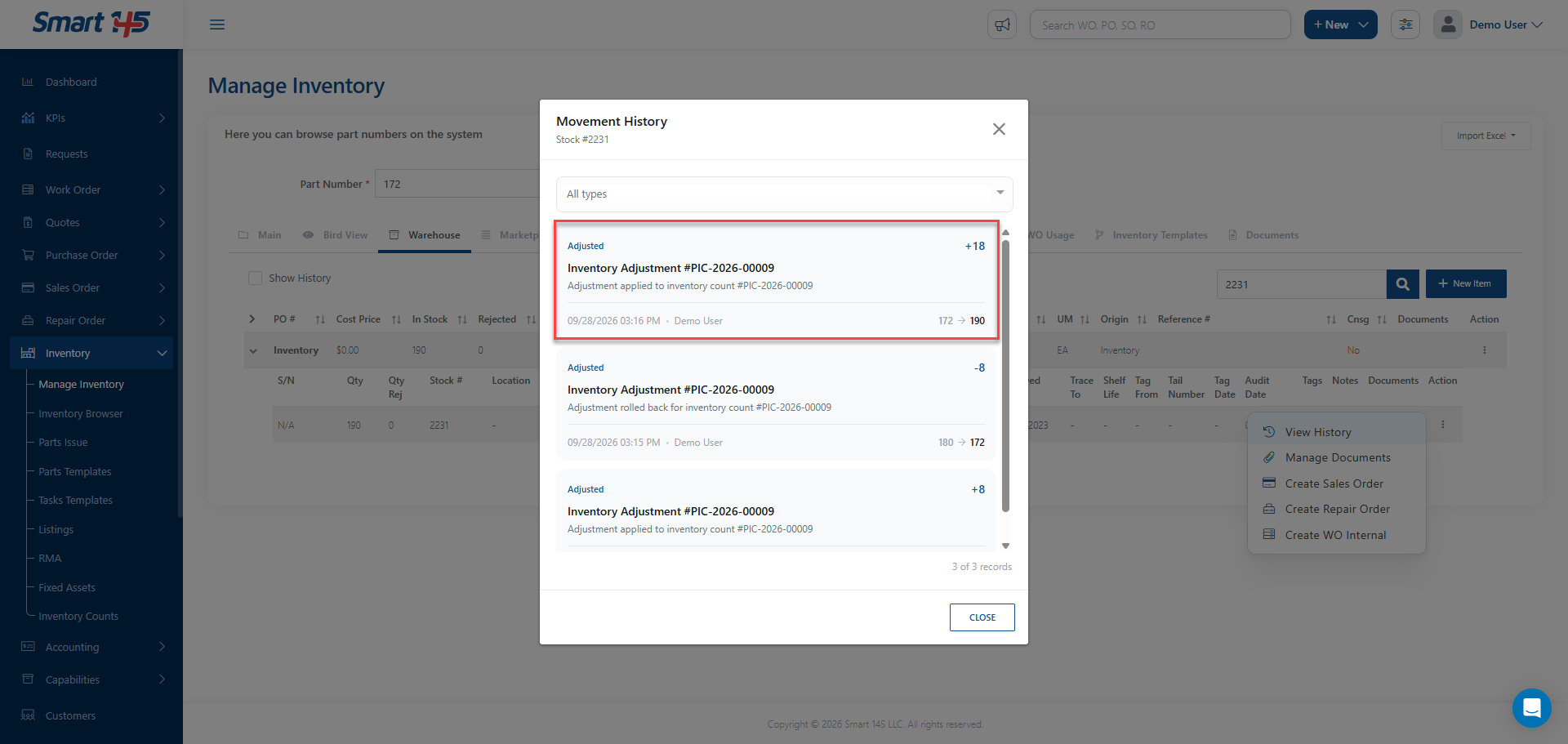Collapse the Inventory row expander
The height and width of the screenshot is (744, 1568).
click(x=253, y=350)
